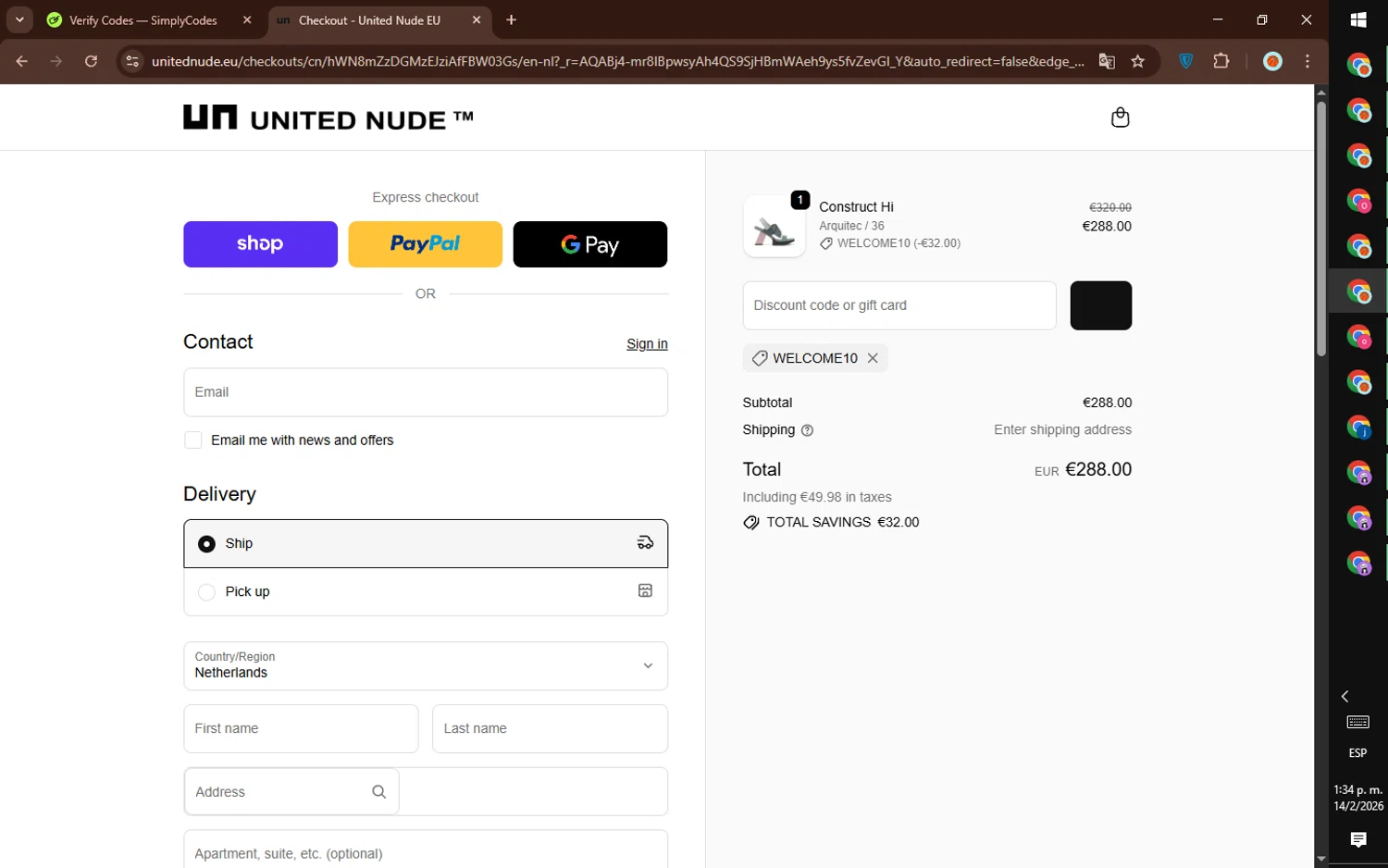
Task: Click the browser URL address bar
Action: tap(617, 61)
